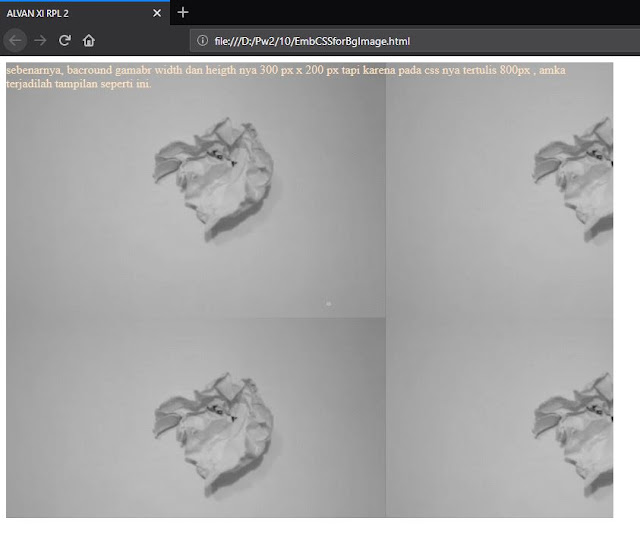
Task: Focus the address bar with EmbCSSforBgImage.html URL
Action: (x=415, y=41)
